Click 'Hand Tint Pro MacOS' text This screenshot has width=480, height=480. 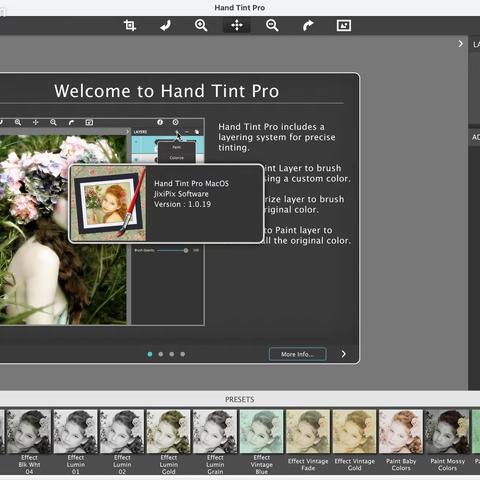(191, 183)
